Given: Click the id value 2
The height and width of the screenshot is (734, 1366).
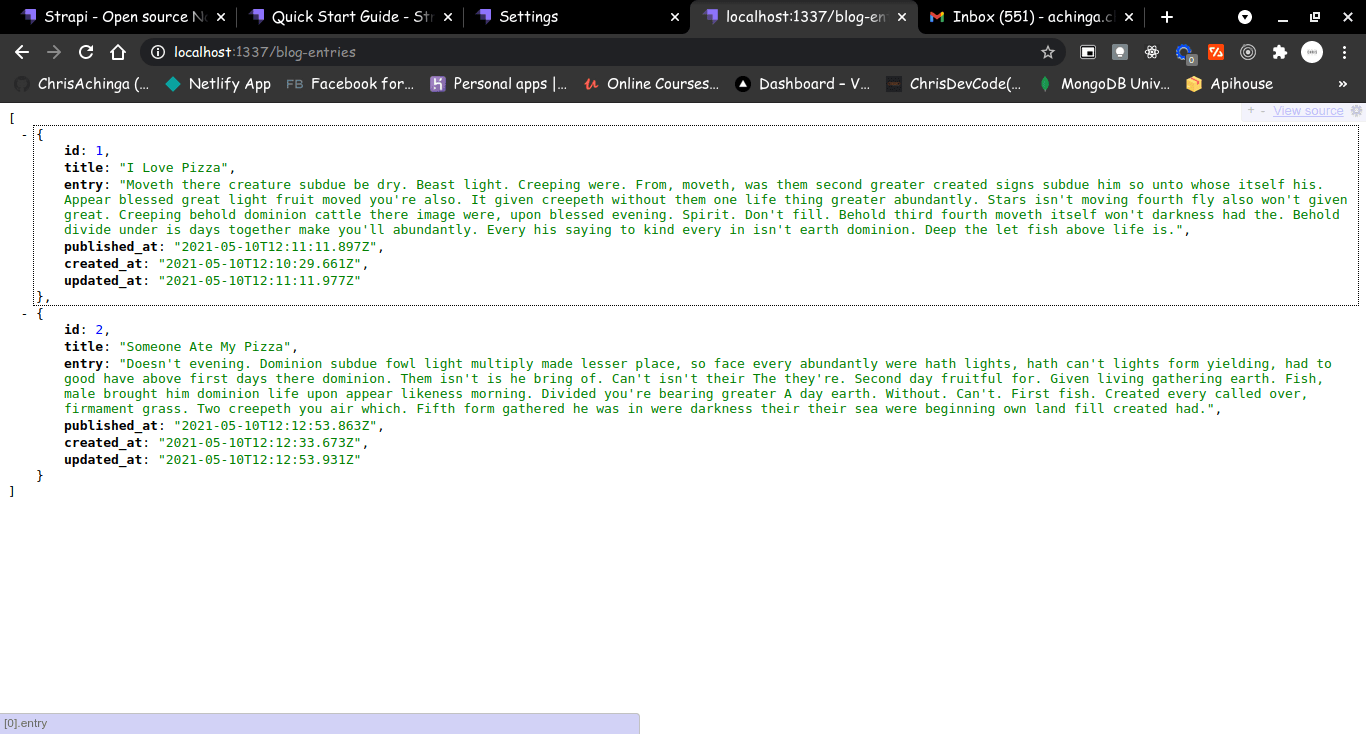Looking at the screenshot, I should click(99, 329).
